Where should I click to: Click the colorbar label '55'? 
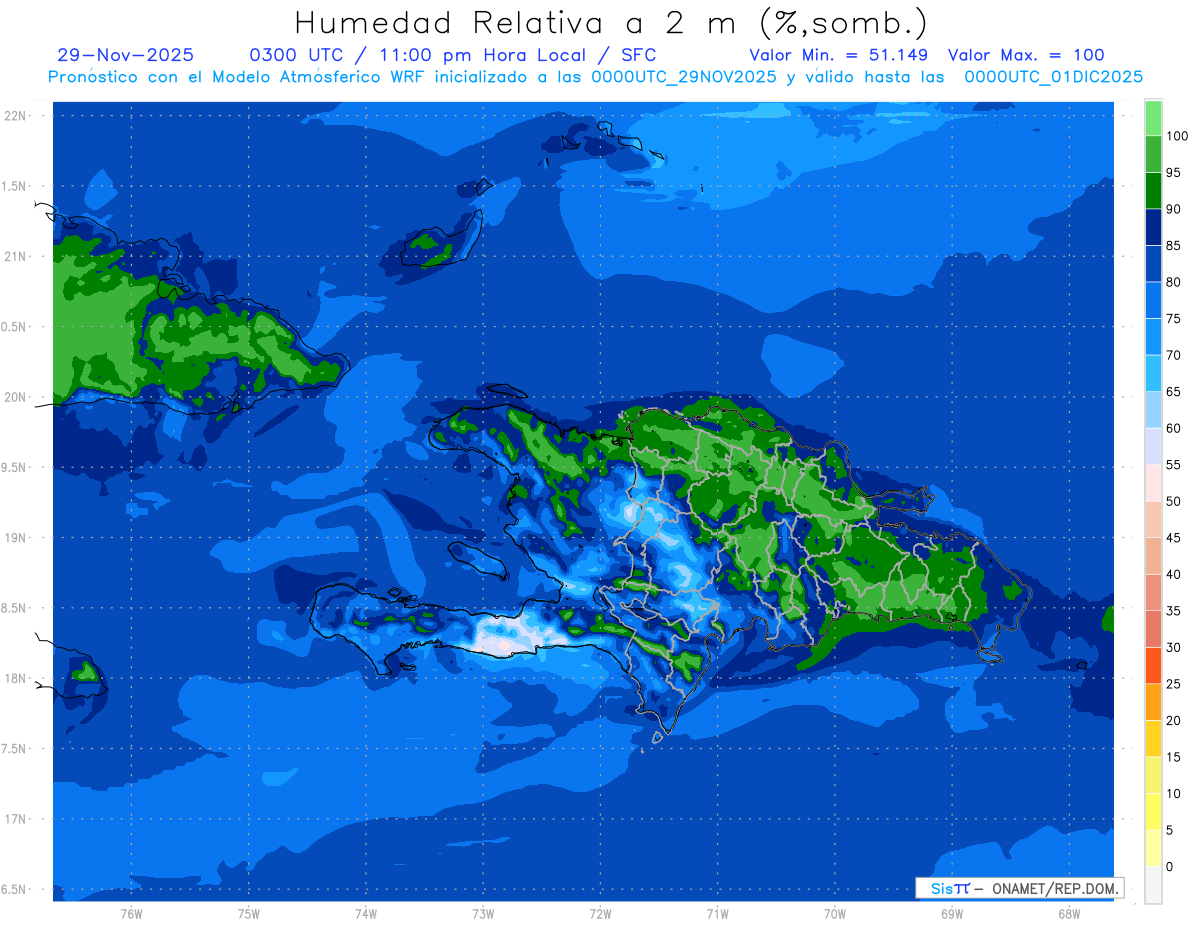click(x=1173, y=465)
